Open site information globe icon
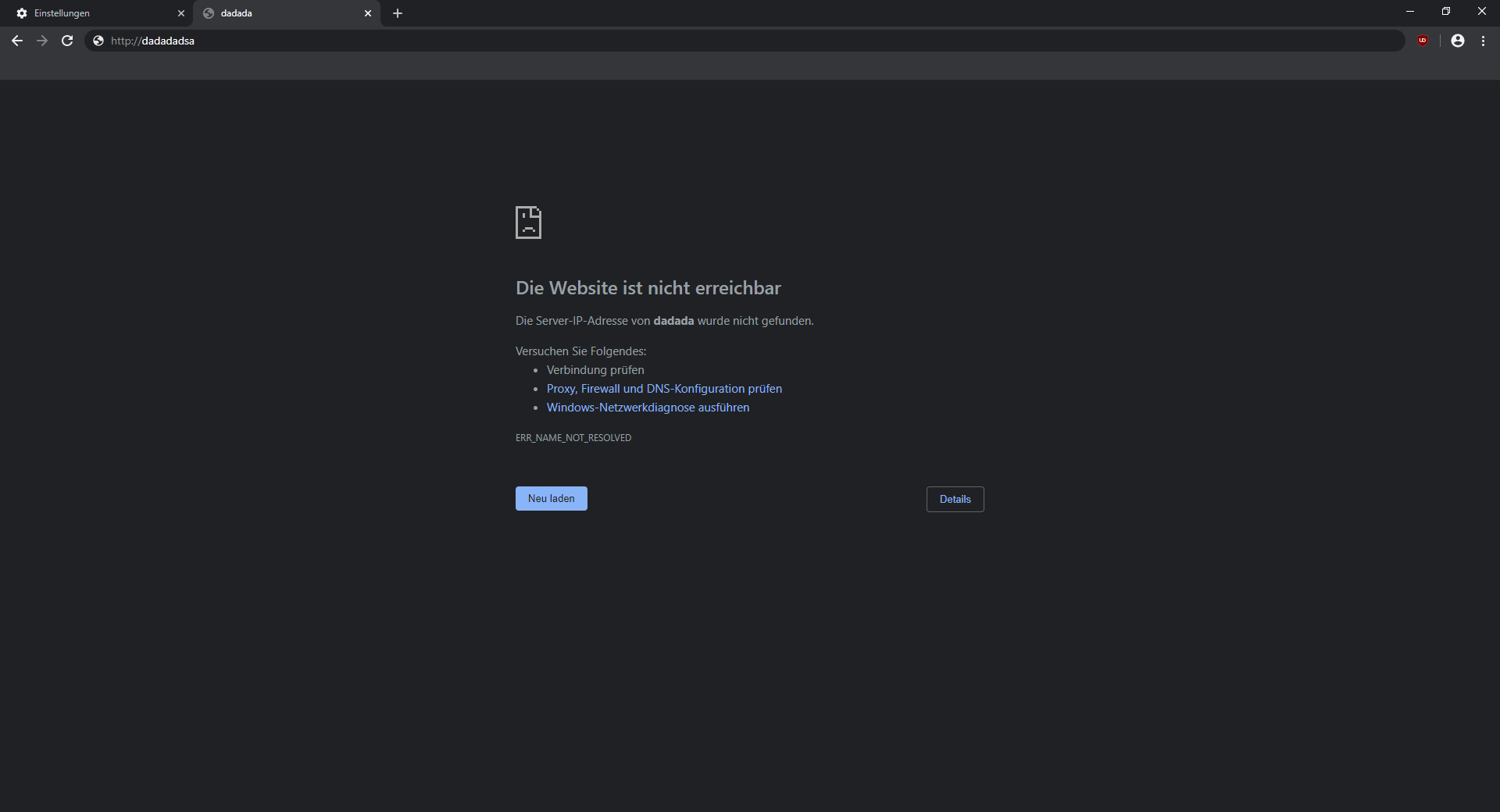1500x812 pixels. pos(98,41)
